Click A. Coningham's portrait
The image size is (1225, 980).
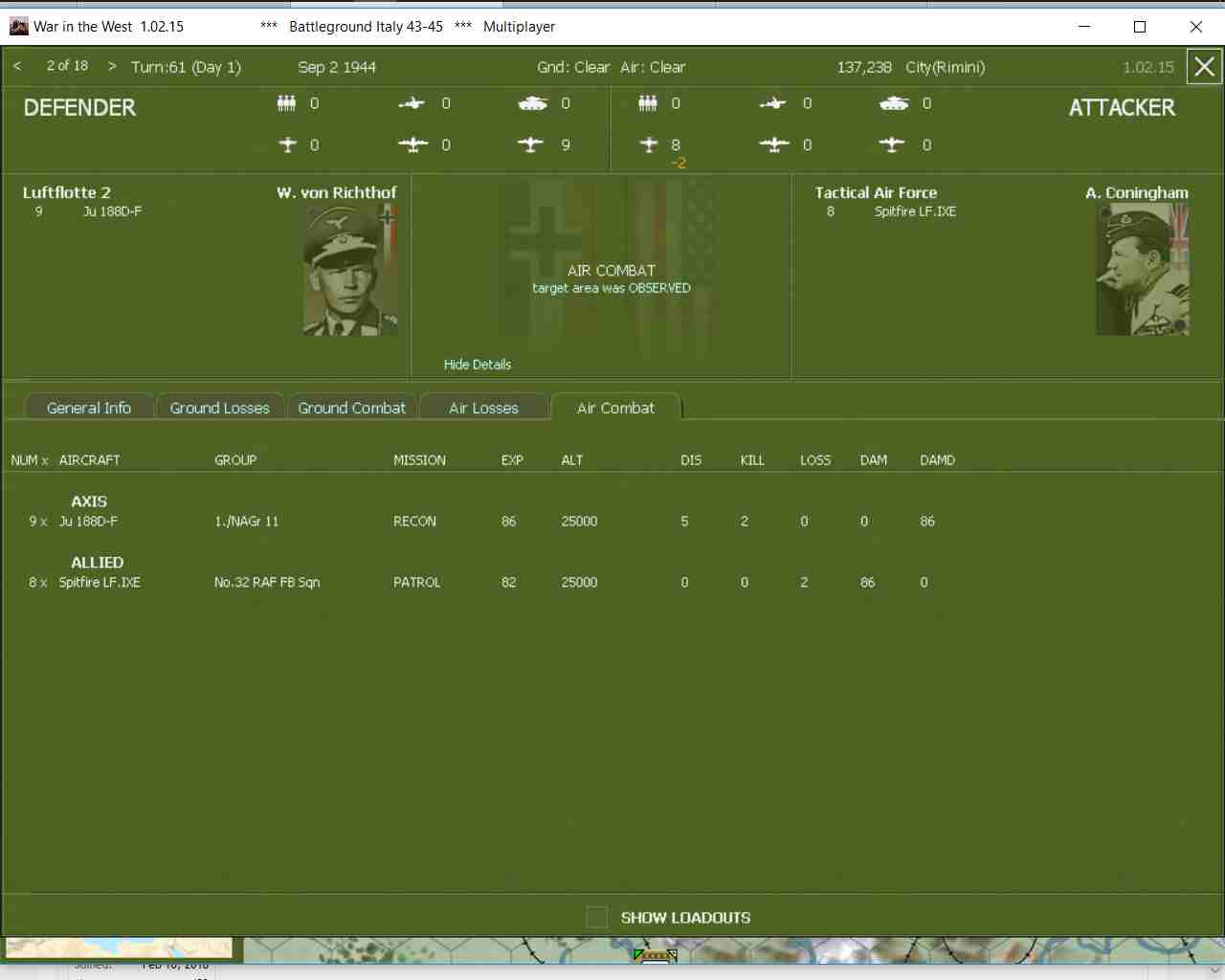pos(1142,269)
